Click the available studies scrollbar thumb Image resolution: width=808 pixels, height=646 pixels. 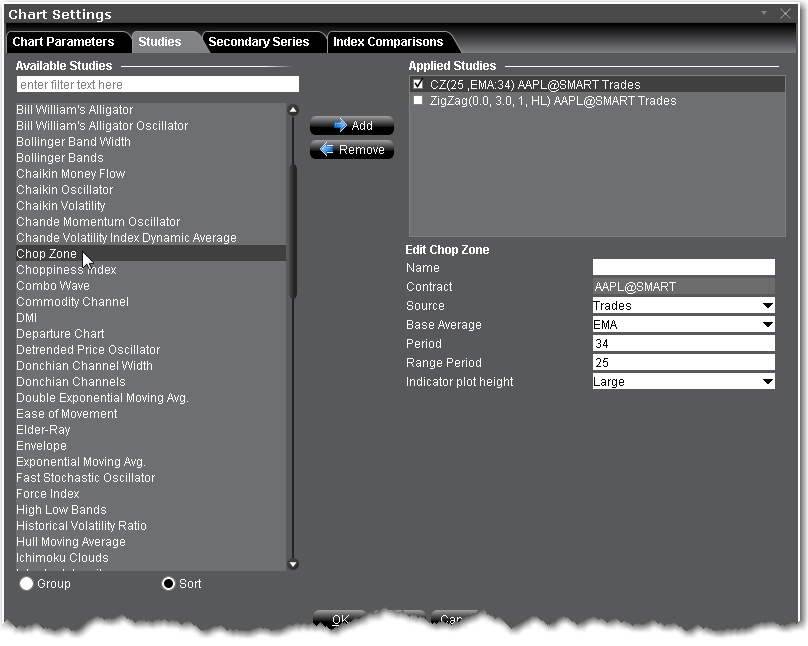click(293, 230)
